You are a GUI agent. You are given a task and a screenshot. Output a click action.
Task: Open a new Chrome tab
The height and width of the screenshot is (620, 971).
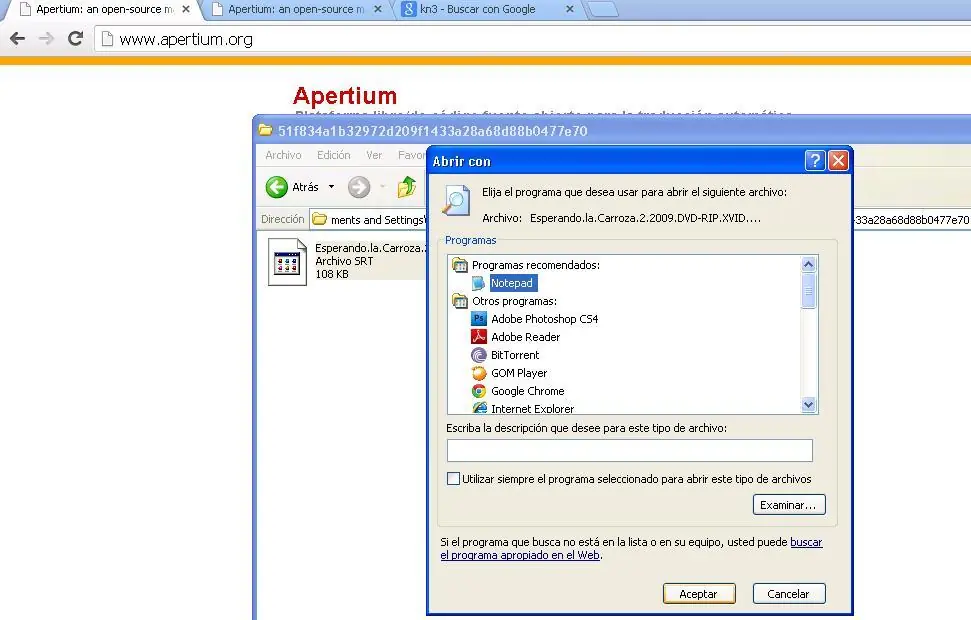[603, 9]
